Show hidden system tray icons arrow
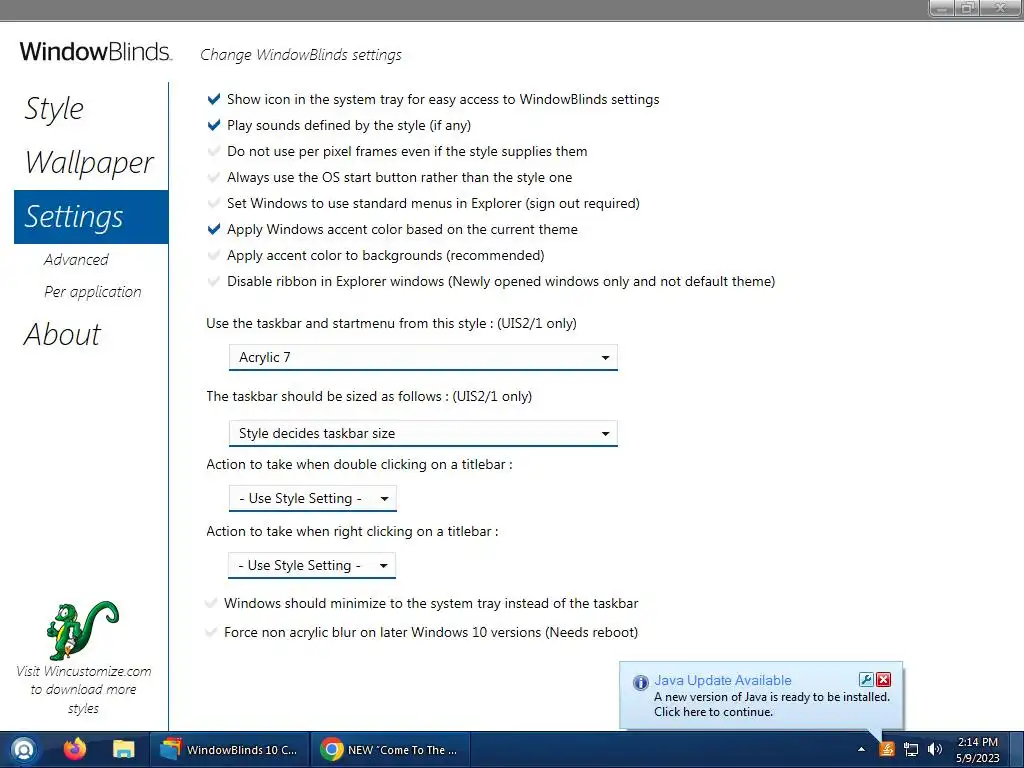 tap(861, 750)
